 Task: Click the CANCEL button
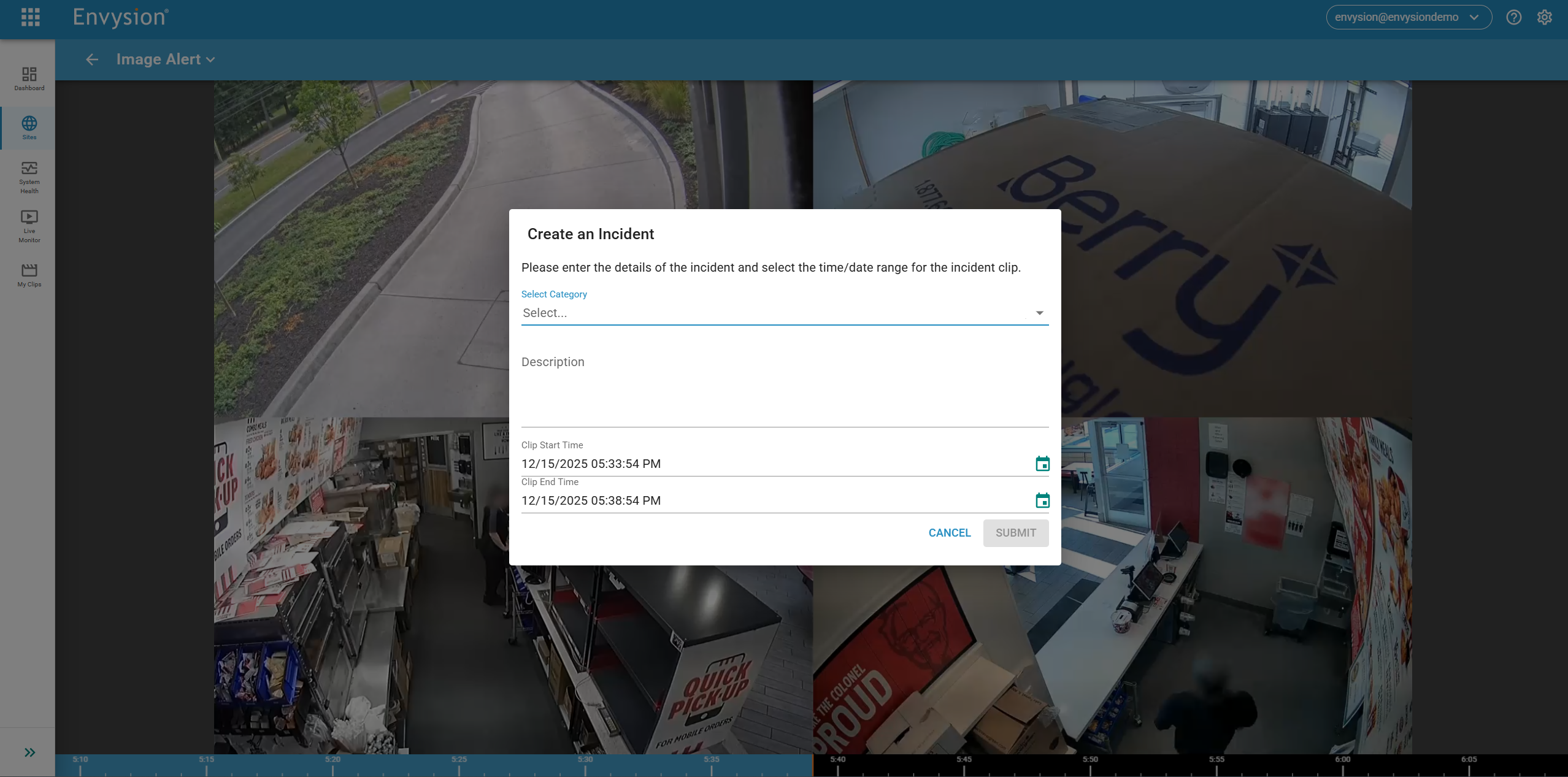pos(949,533)
